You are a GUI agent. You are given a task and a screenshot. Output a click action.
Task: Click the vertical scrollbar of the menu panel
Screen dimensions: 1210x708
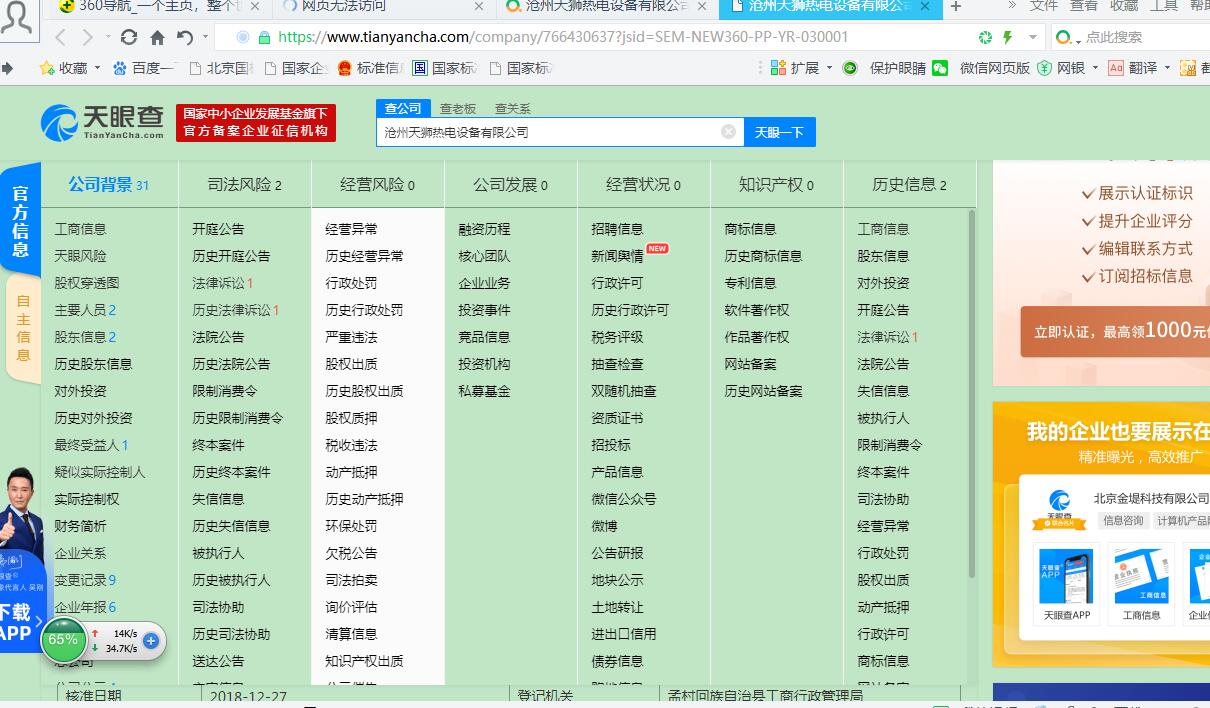point(971,392)
